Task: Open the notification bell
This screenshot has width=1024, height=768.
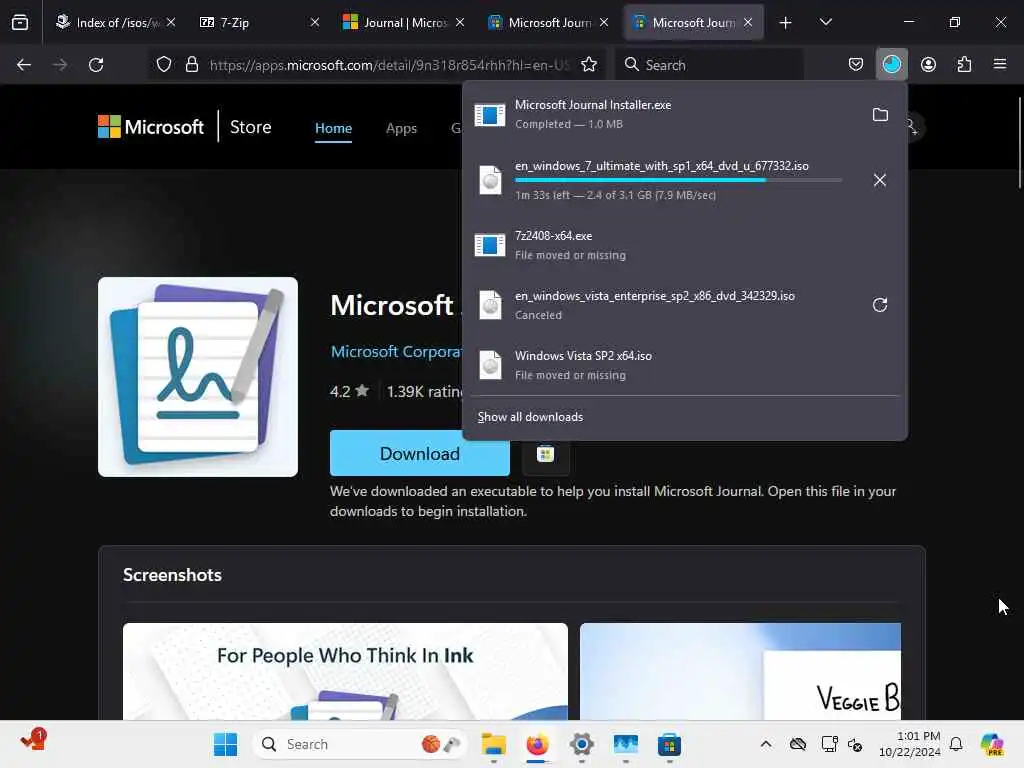Action: point(956,744)
